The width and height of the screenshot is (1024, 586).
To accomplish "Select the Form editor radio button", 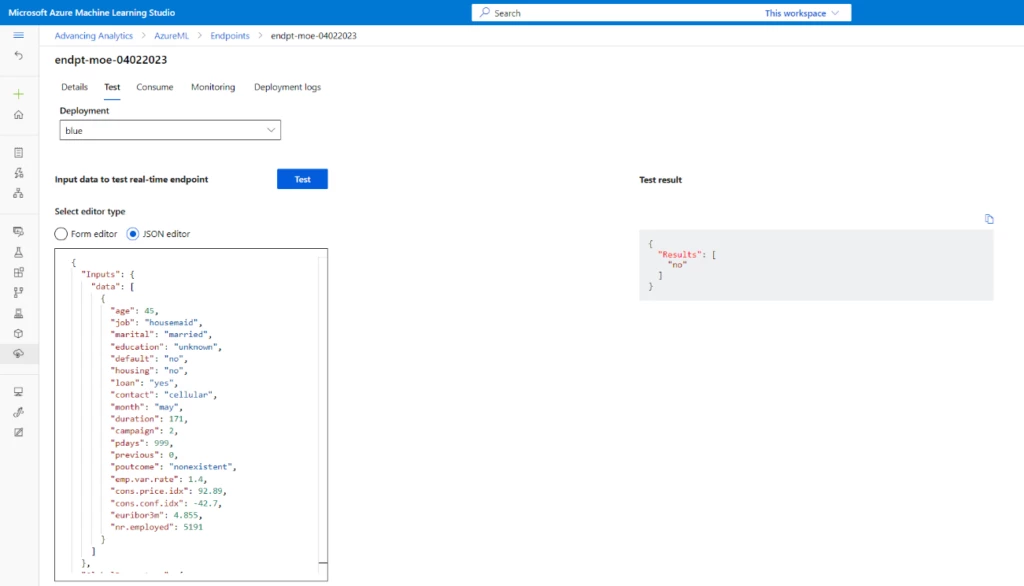I will tap(60, 233).
